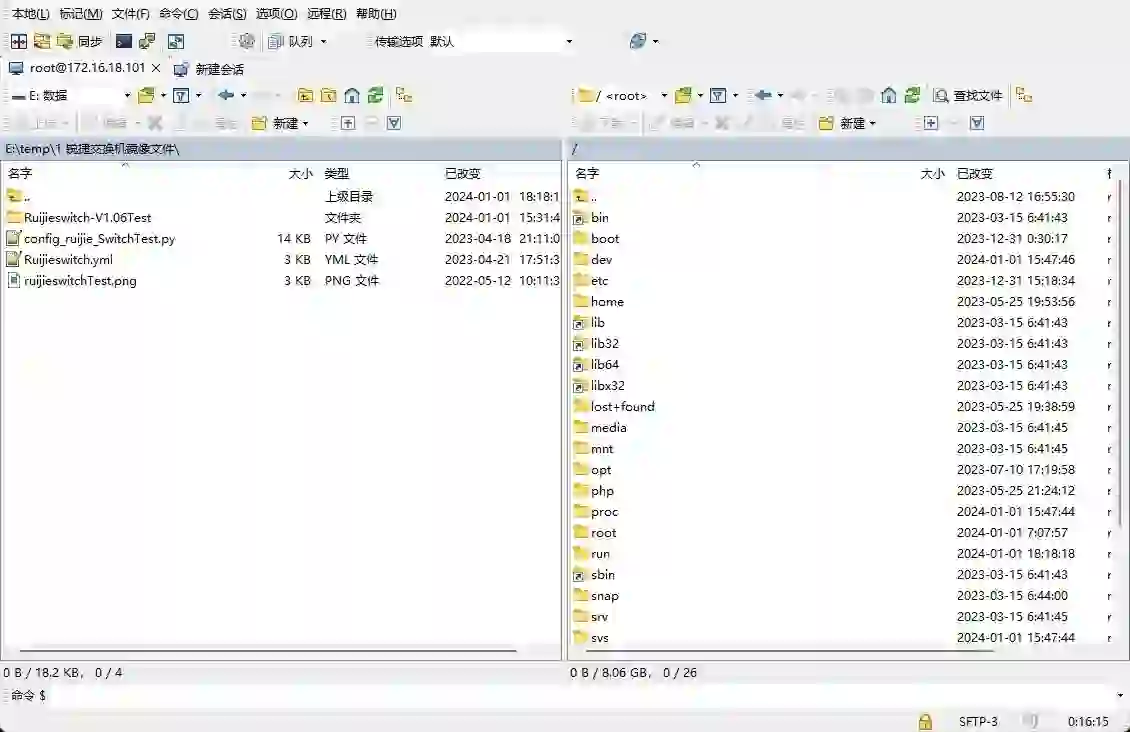Select config_ruijie_SwitchTest.py in local panel

click(99, 238)
